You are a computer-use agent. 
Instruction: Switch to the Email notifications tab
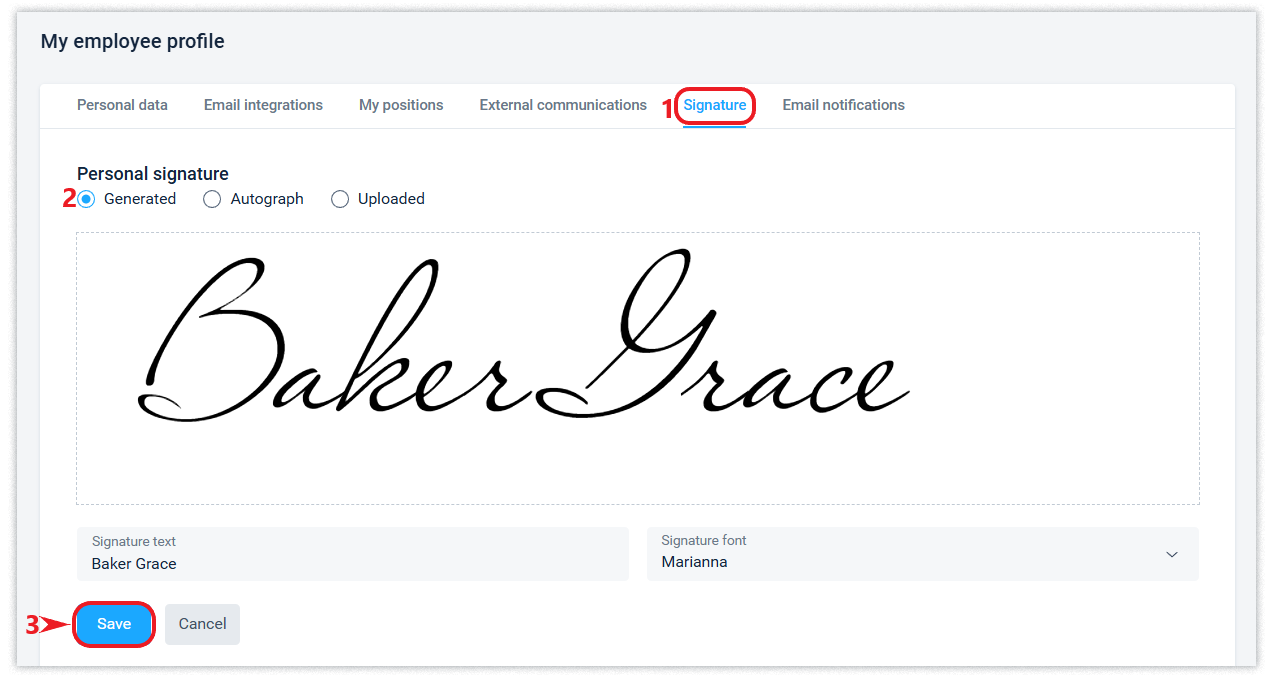tap(843, 105)
